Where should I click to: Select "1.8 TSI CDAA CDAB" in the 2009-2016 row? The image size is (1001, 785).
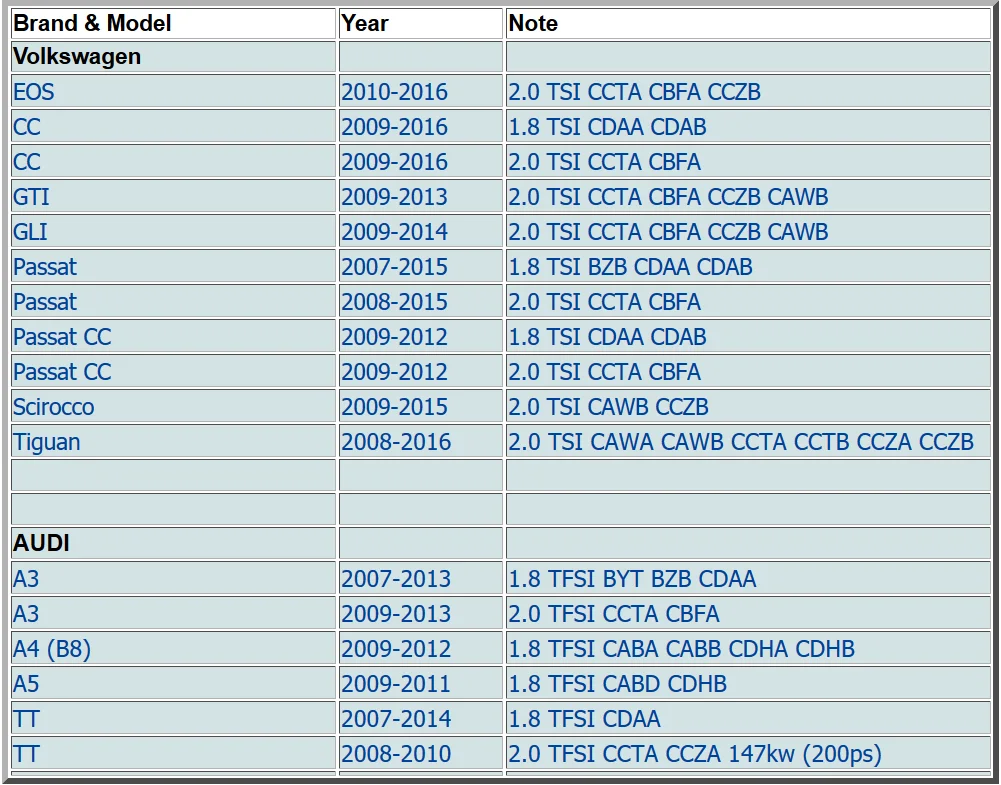click(607, 127)
